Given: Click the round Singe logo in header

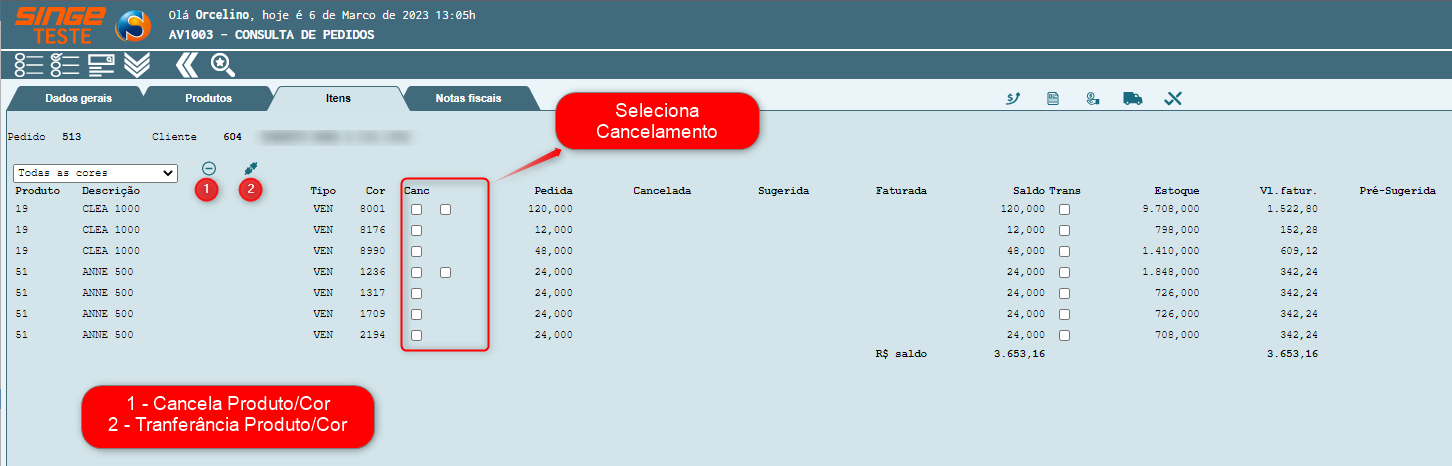Looking at the screenshot, I should tap(133, 25).
